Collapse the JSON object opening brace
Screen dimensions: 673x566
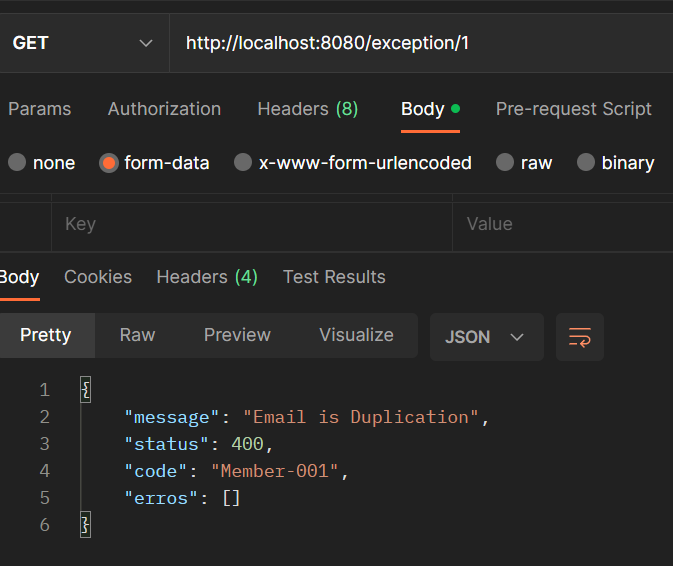pos(85,390)
